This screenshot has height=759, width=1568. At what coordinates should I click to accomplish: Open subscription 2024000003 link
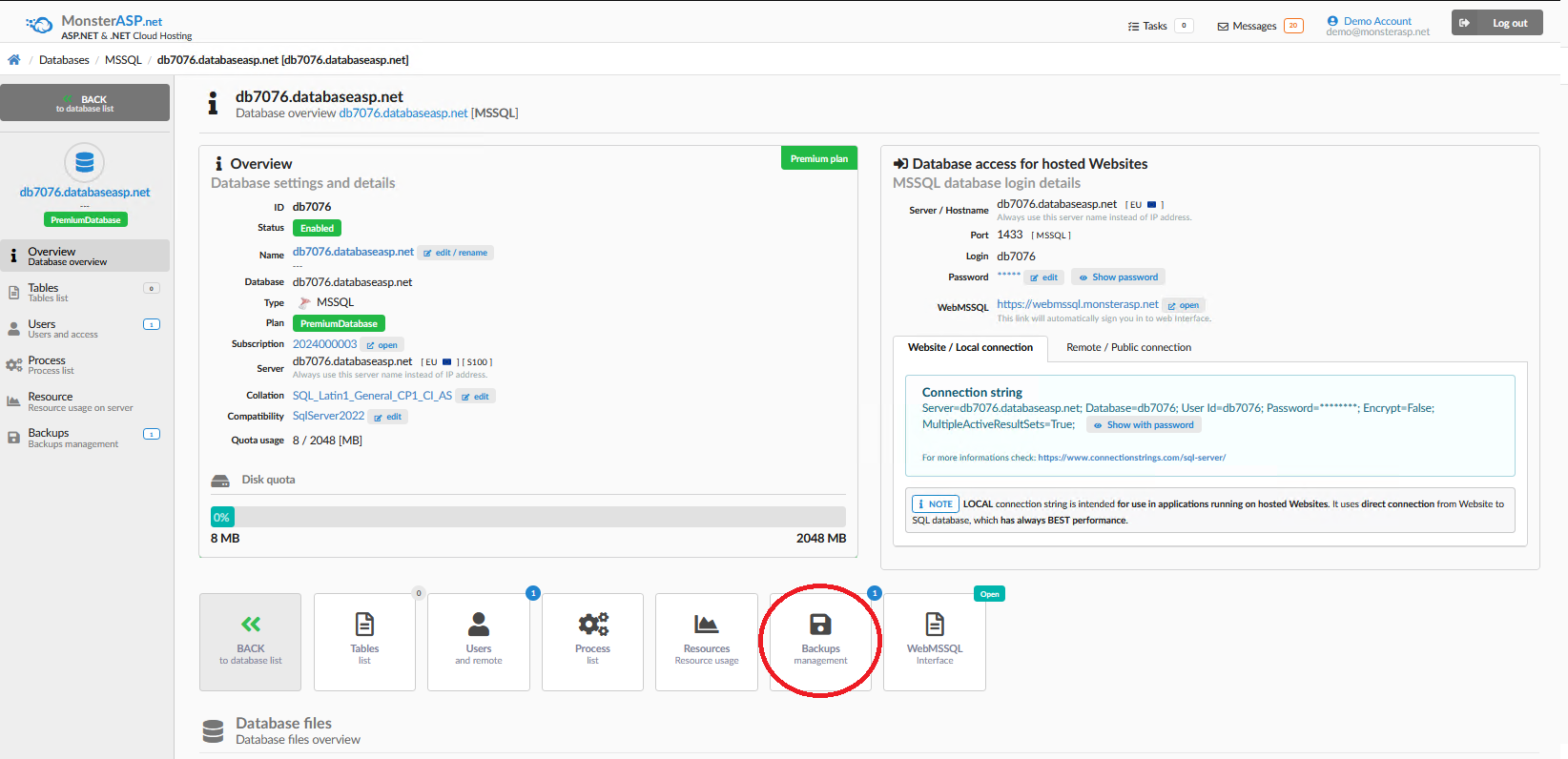pyautogui.click(x=324, y=344)
